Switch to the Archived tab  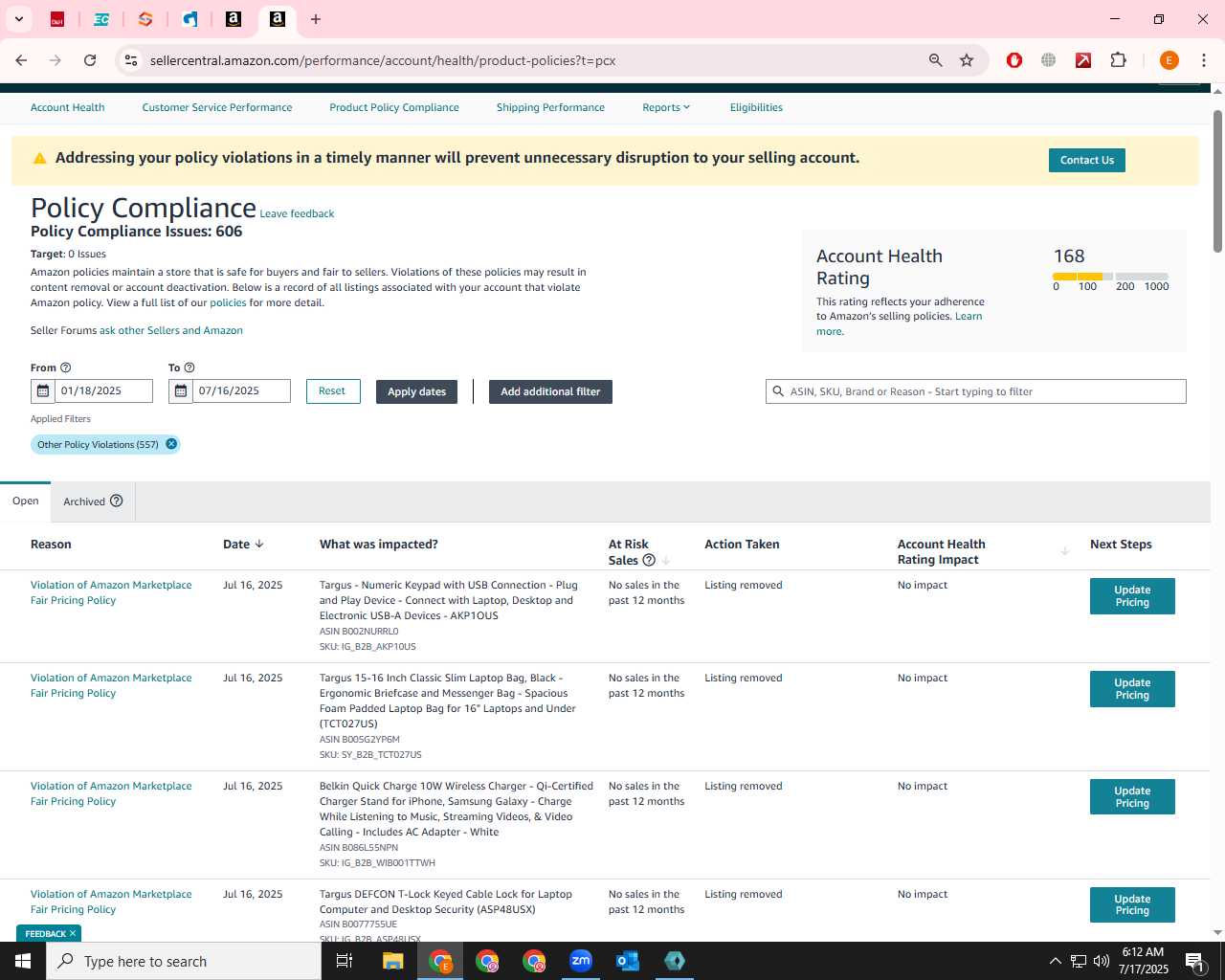pos(84,501)
